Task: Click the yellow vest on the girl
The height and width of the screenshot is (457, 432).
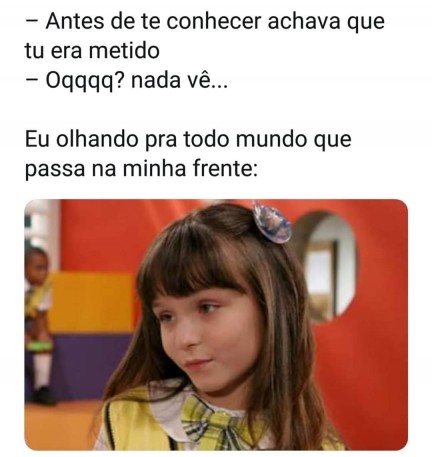Action: (x=140, y=422)
